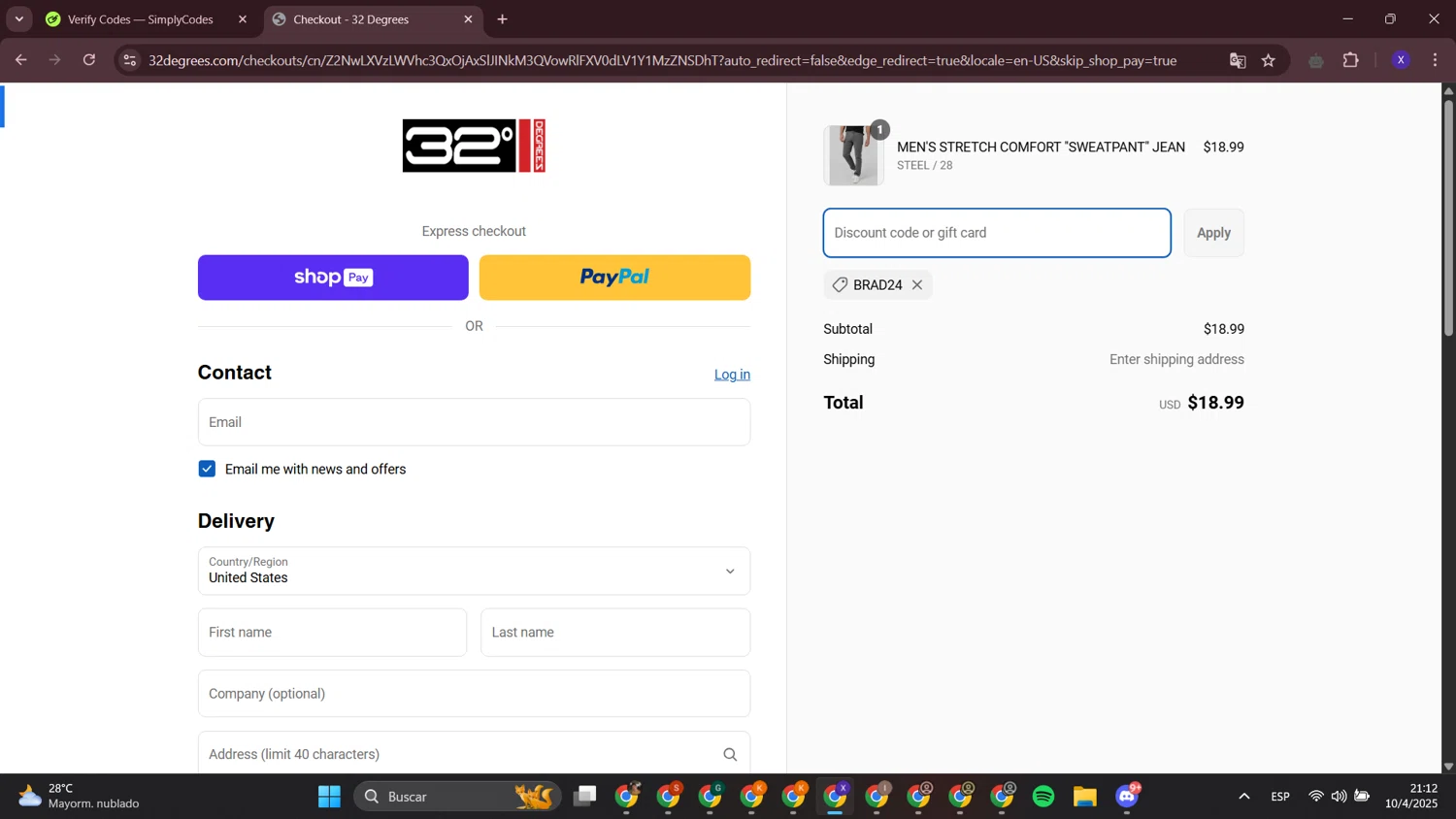View site information icon in address bar
The width and height of the screenshot is (1456, 819).
coord(129,60)
